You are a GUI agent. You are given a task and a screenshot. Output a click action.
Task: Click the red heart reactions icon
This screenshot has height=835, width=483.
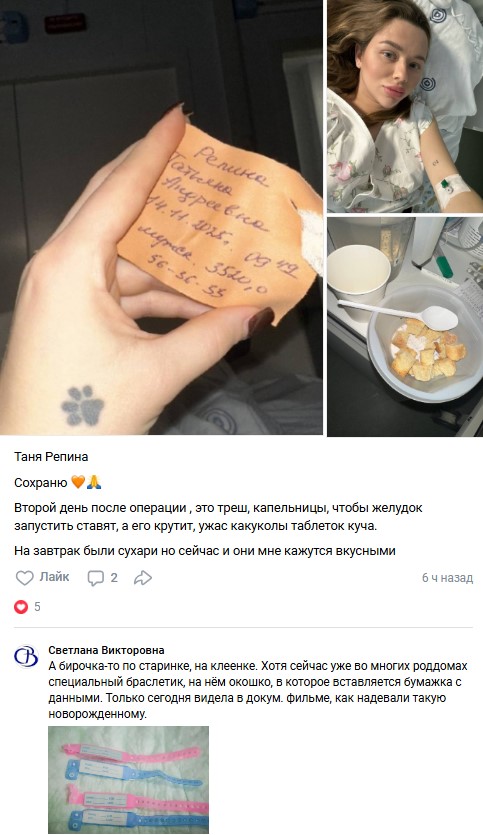pos(21,607)
